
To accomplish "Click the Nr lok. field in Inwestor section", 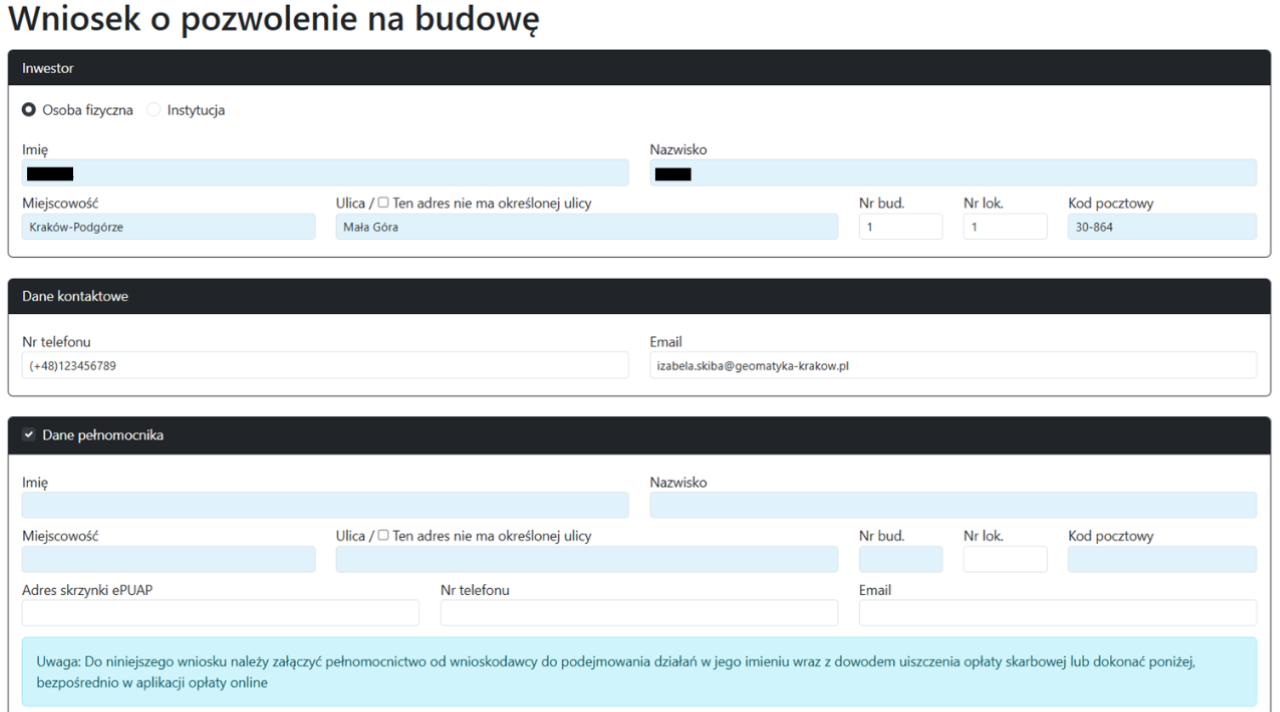I will (x=1004, y=226).
